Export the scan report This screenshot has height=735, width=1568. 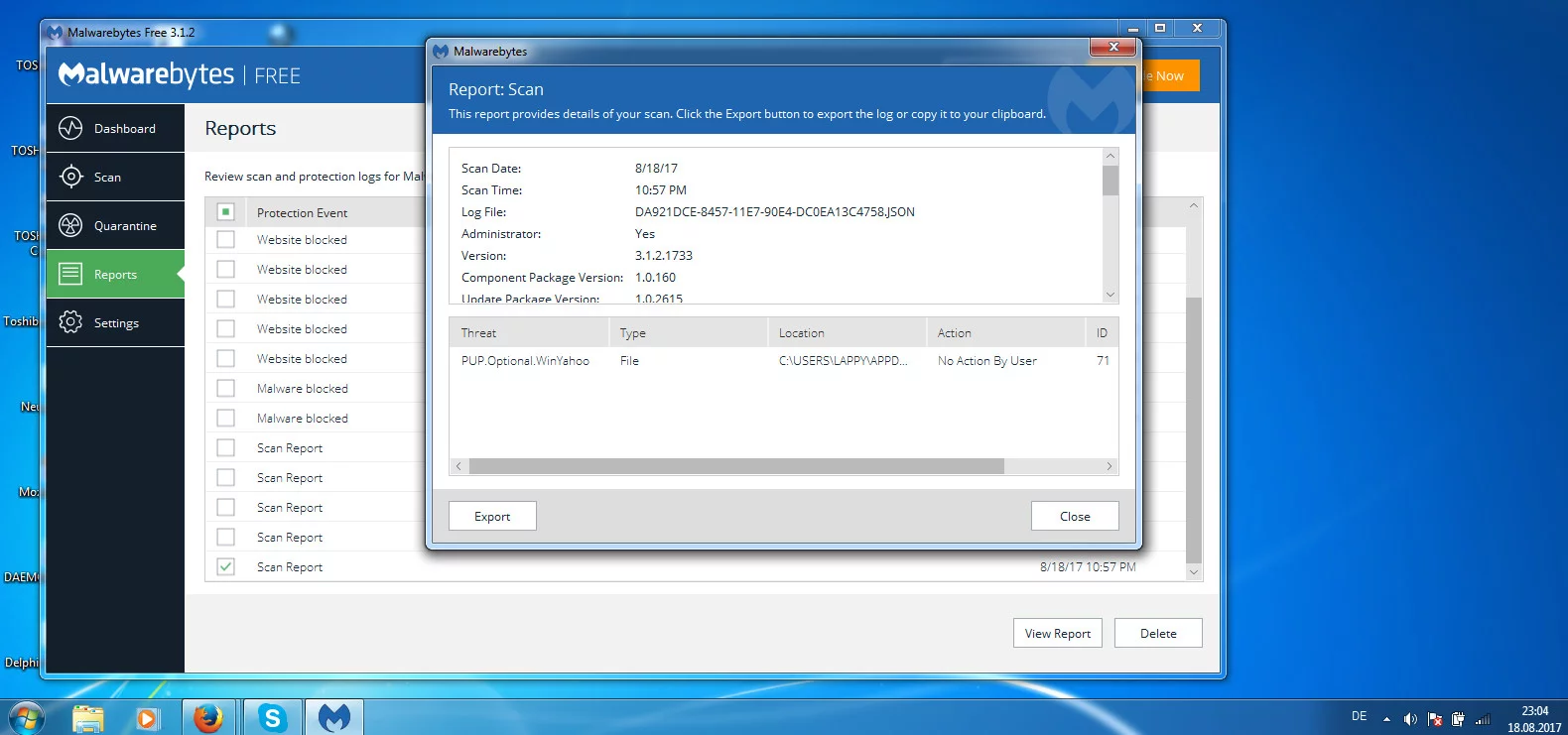click(492, 516)
